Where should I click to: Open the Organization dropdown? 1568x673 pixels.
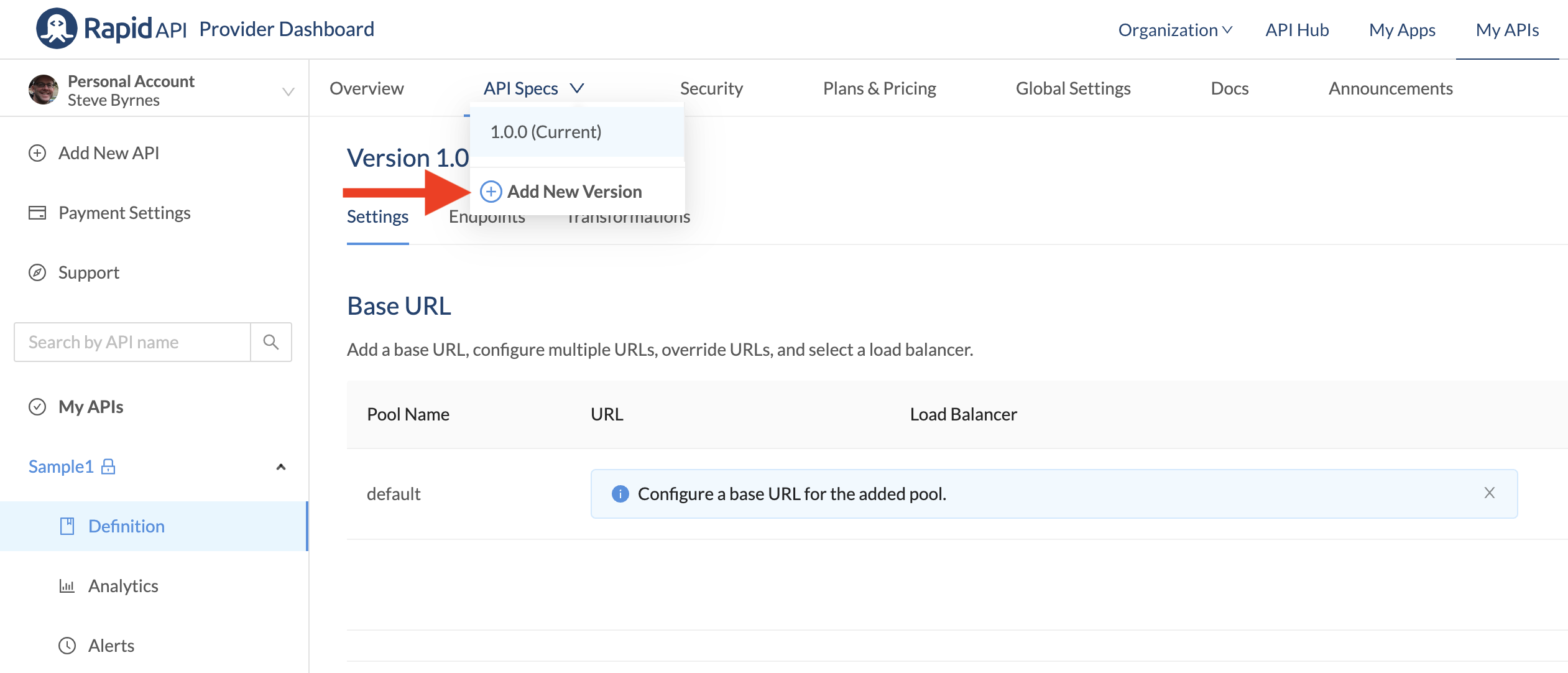[x=1175, y=30]
